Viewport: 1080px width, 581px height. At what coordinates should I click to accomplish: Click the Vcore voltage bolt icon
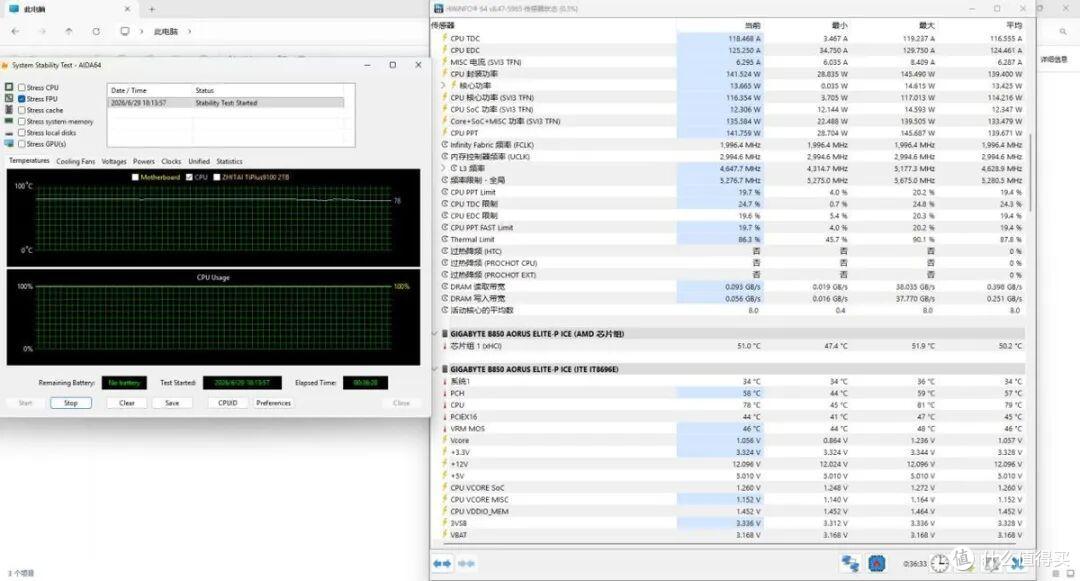tap(445, 440)
